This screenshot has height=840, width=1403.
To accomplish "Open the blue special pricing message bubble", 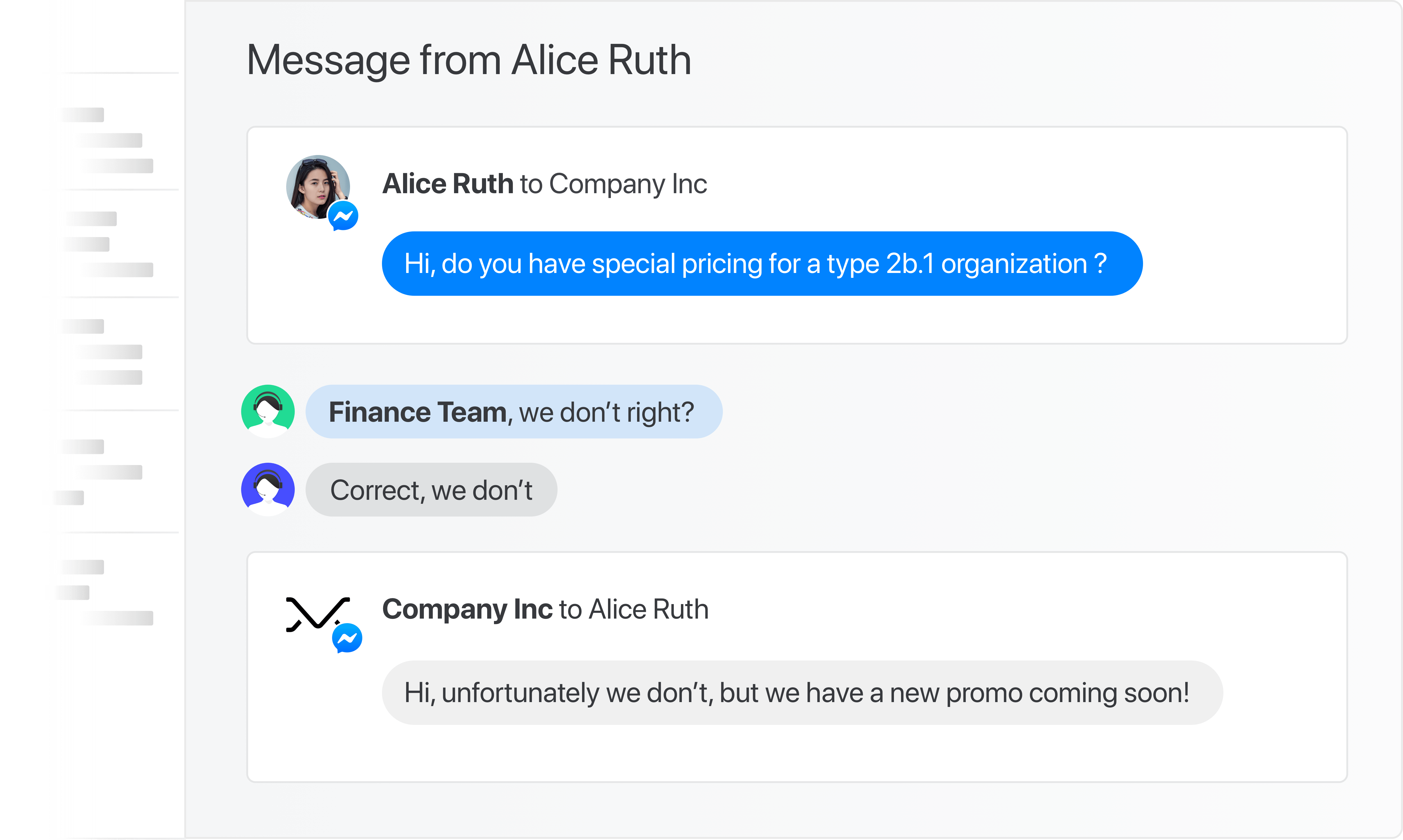I will tap(762, 264).
